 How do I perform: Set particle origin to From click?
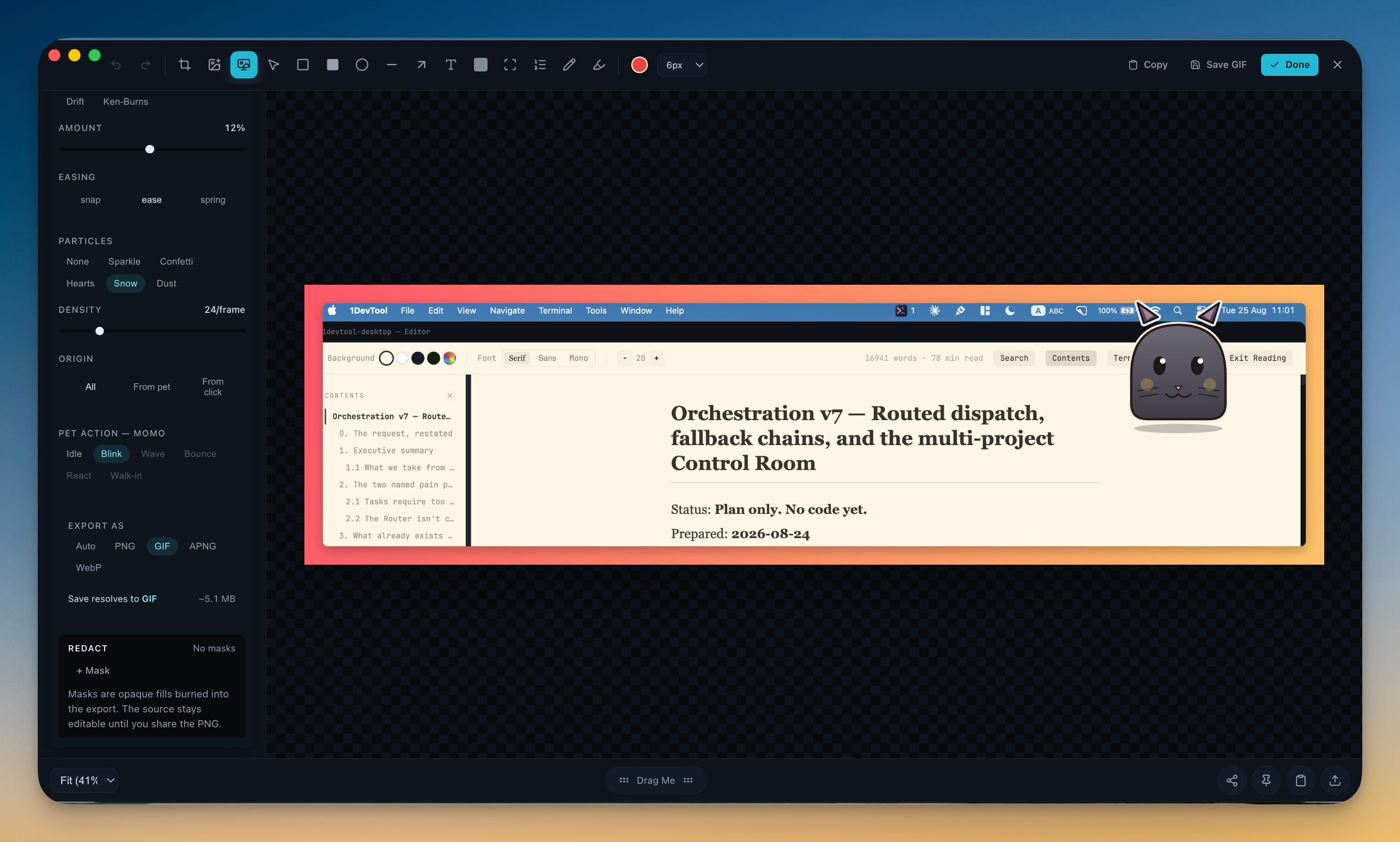click(x=213, y=386)
